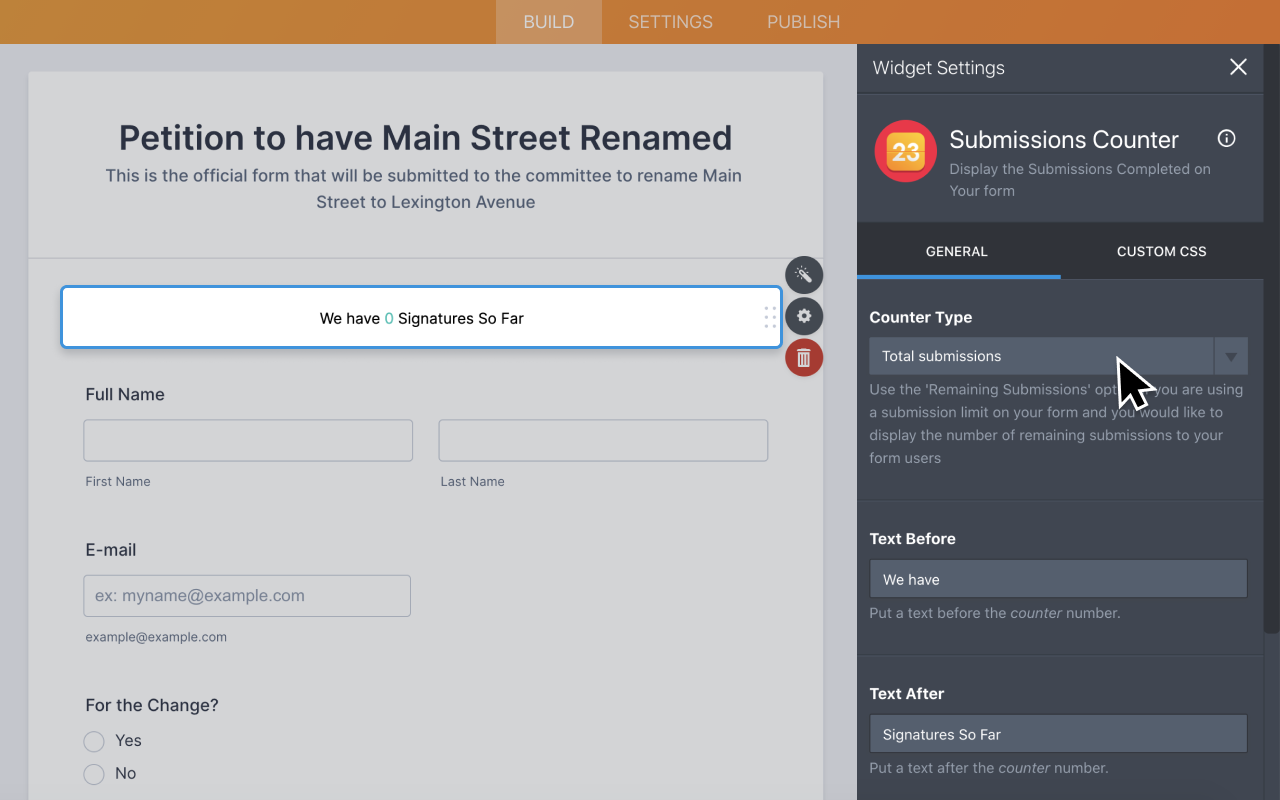Image resolution: width=1280 pixels, height=800 pixels.
Task: Go to the Settings section
Action: coord(669,21)
